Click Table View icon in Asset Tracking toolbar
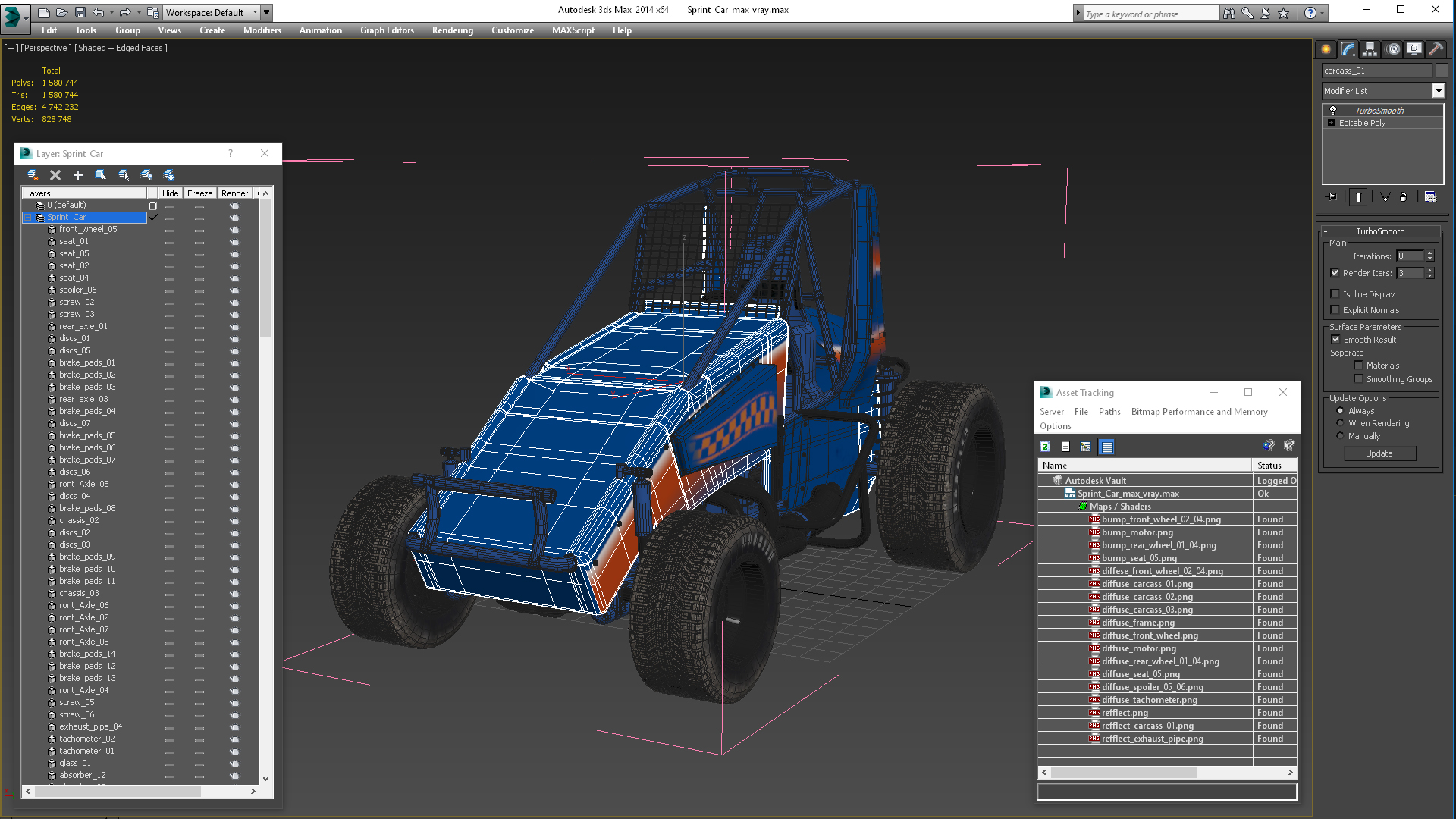The height and width of the screenshot is (819, 1456). click(1107, 447)
